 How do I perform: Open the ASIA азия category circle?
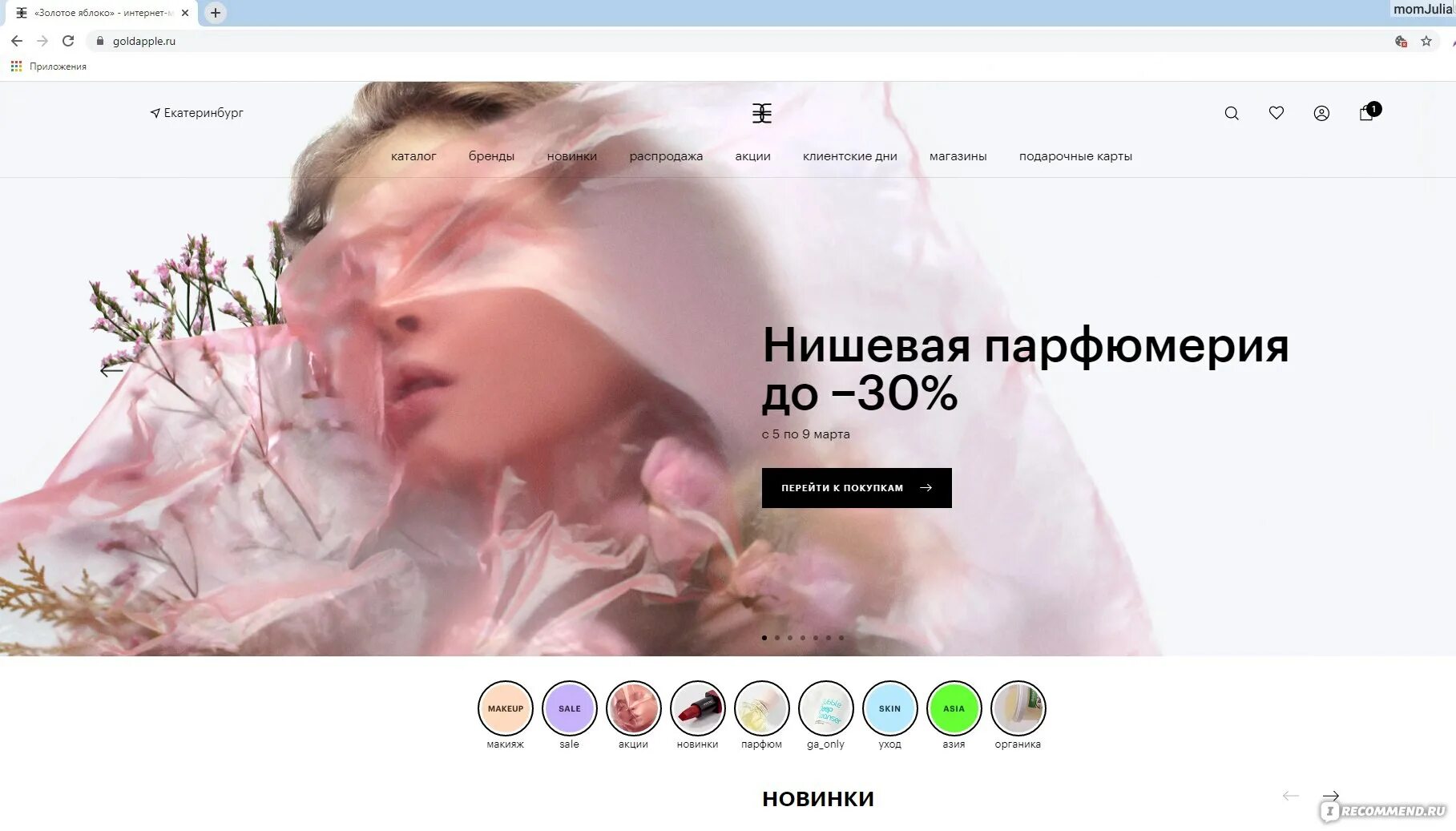click(954, 708)
